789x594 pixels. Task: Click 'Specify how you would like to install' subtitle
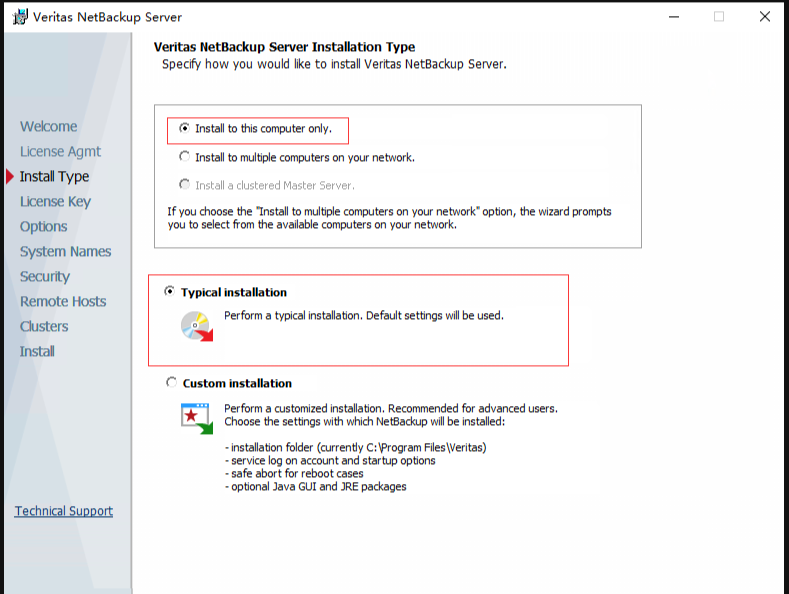334,64
